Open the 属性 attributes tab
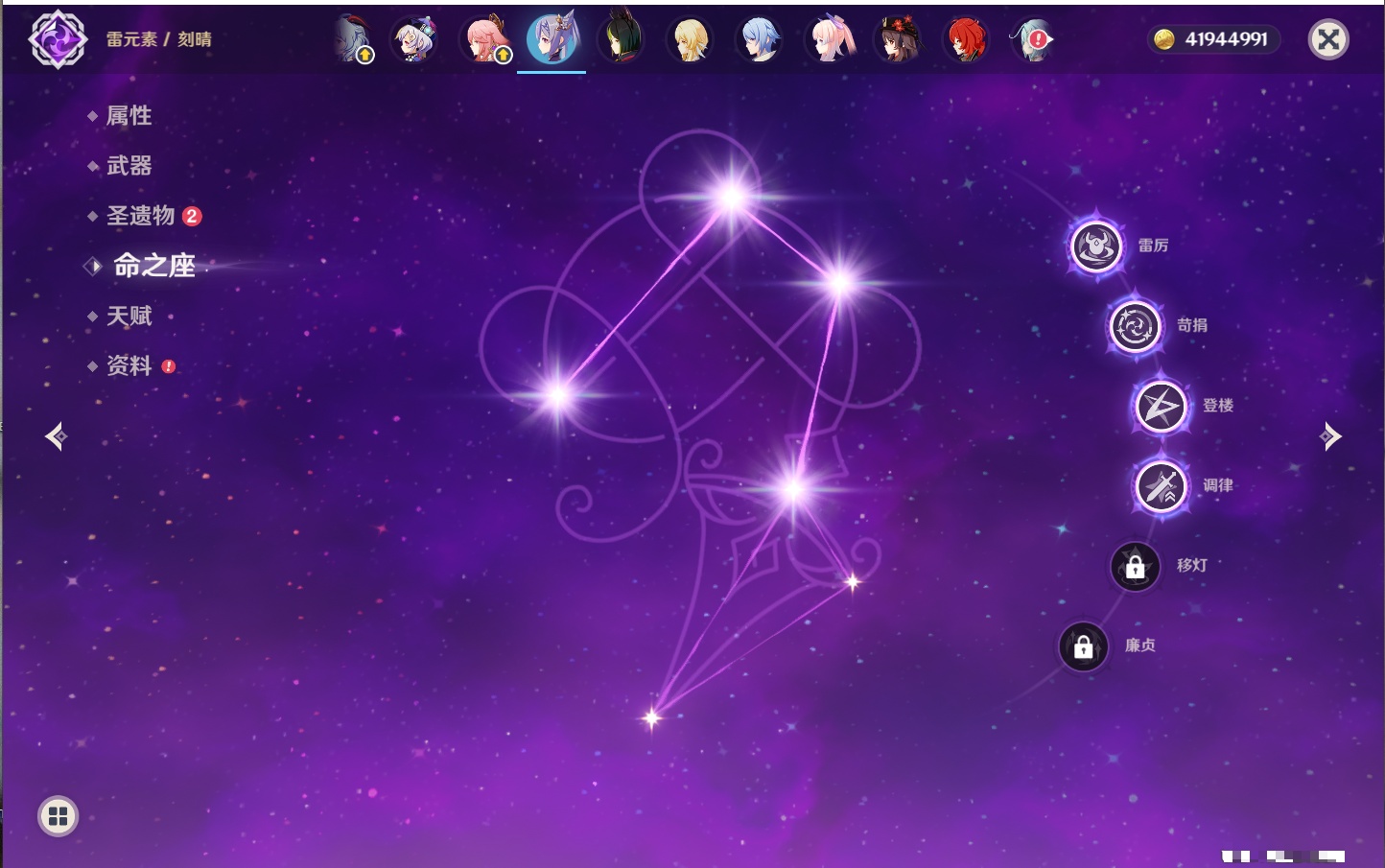1385x868 pixels. coord(129,116)
